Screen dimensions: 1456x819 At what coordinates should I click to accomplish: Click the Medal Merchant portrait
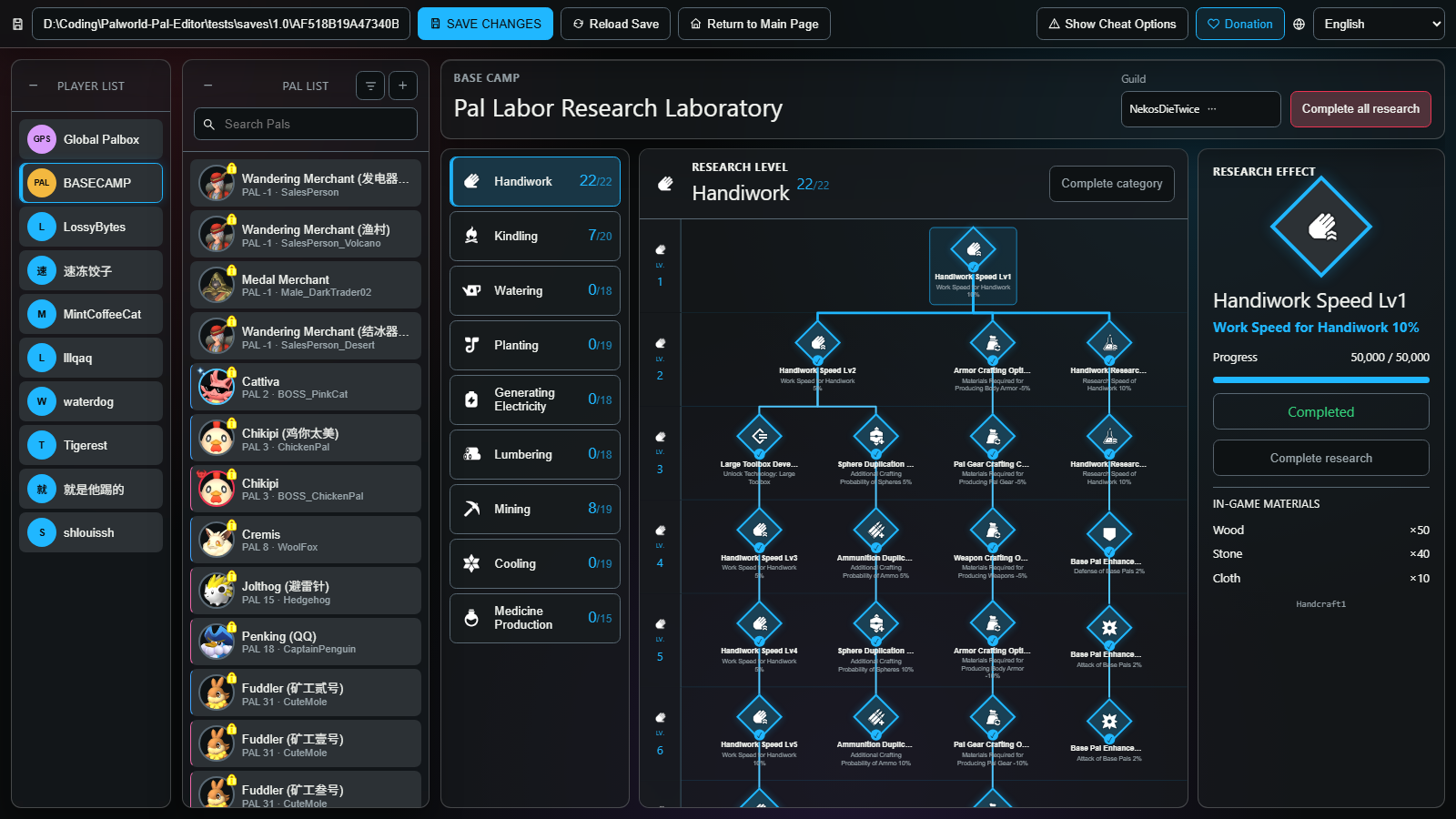(217, 285)
